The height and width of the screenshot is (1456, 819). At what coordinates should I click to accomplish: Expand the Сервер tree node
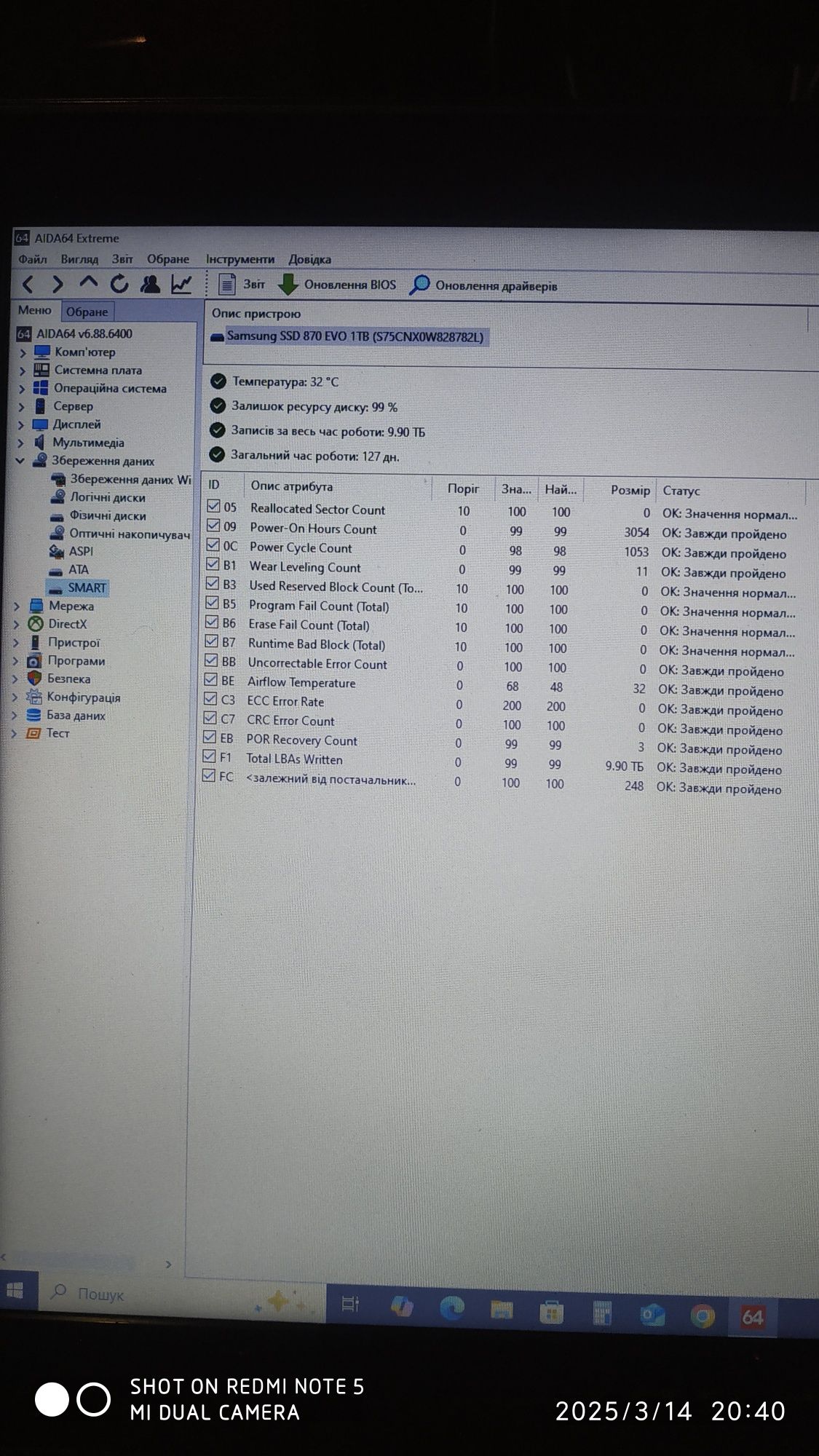point(22,407)
